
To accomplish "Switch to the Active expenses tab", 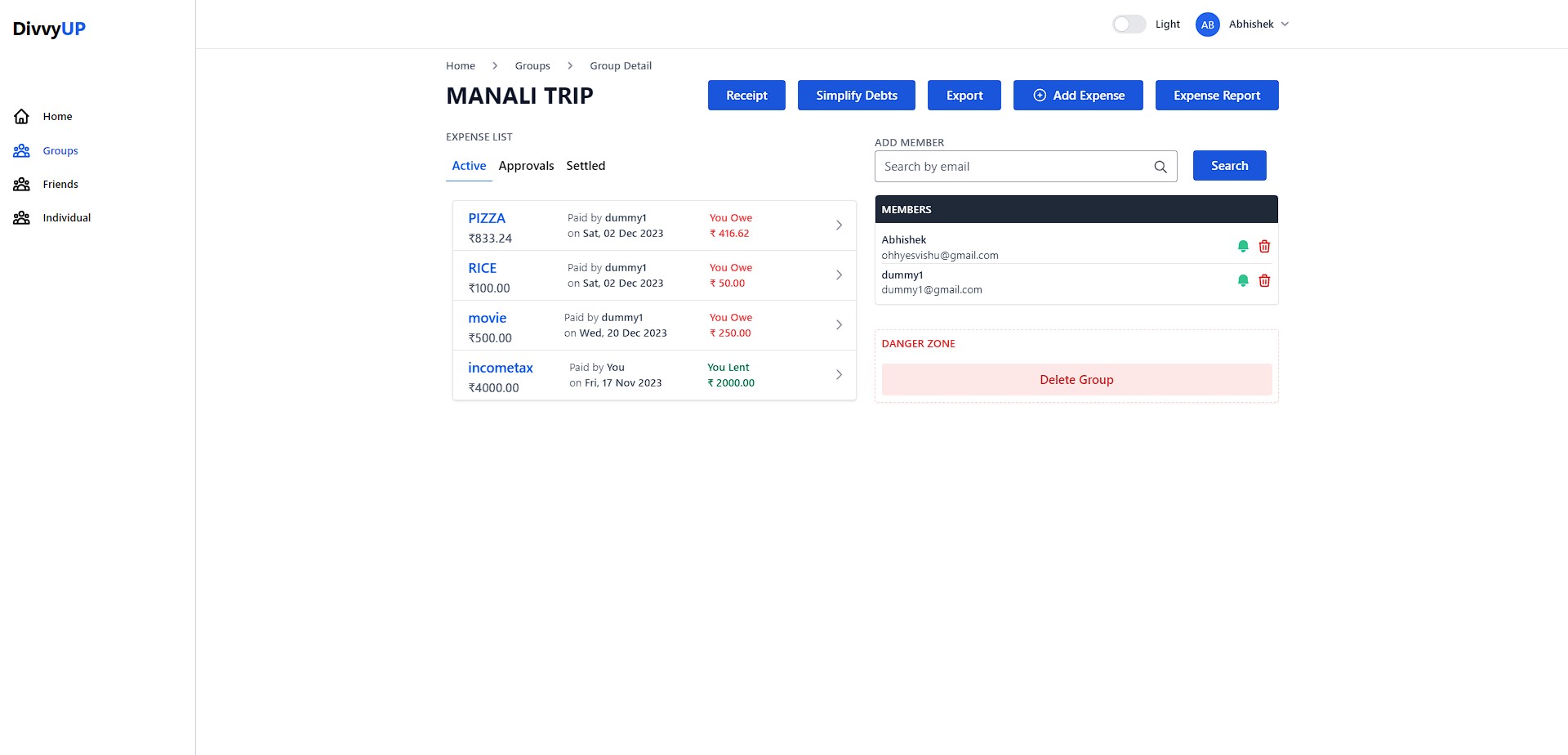I will (469, 166).
